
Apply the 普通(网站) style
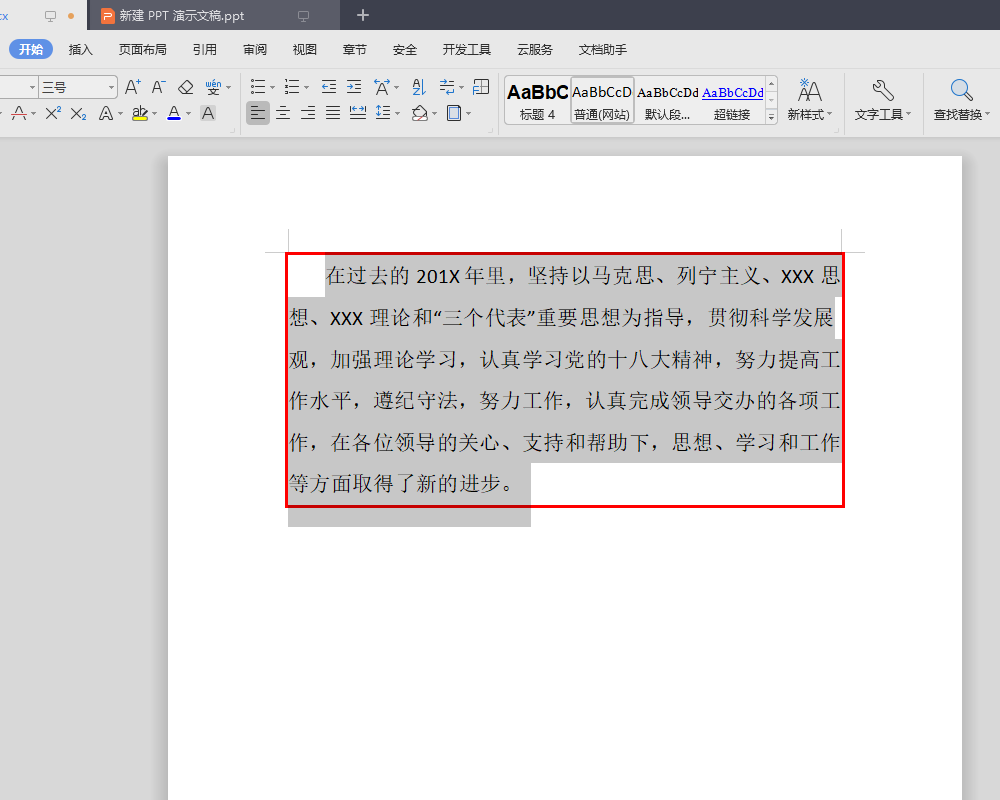pyautogui.click(x=602, y=100)
